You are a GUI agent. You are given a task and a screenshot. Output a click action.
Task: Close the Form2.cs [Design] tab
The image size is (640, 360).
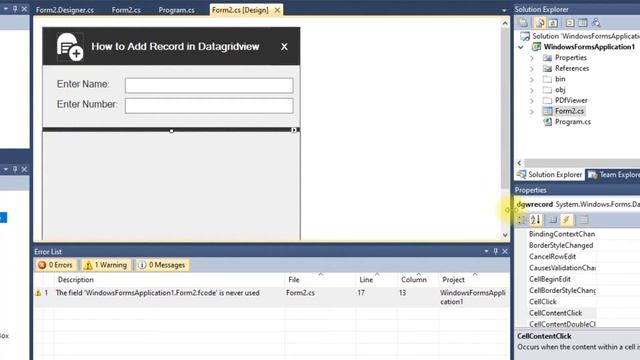pyautogui.click(x=277, y=10)
